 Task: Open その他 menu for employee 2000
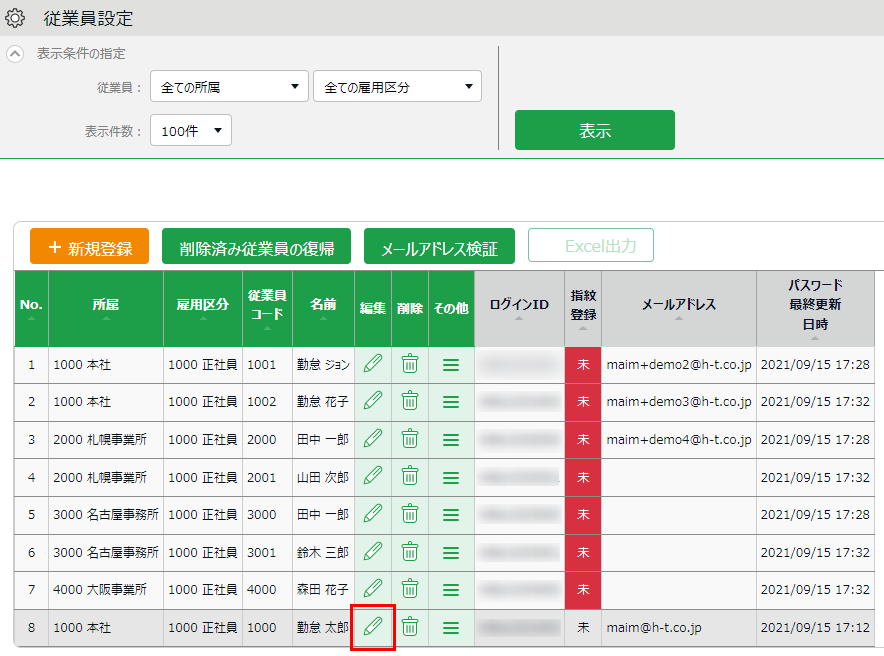(x=450, y=440)
